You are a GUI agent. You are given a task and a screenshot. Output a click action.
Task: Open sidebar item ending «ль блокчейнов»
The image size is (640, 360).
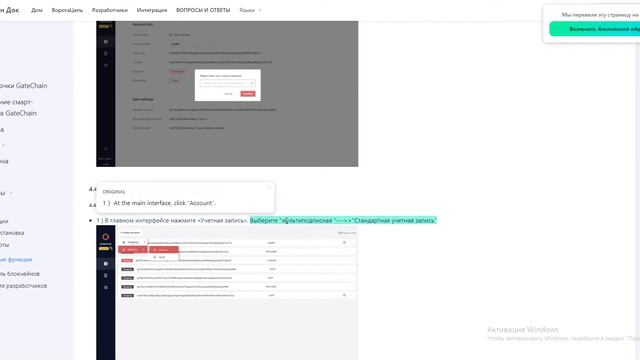20,274
